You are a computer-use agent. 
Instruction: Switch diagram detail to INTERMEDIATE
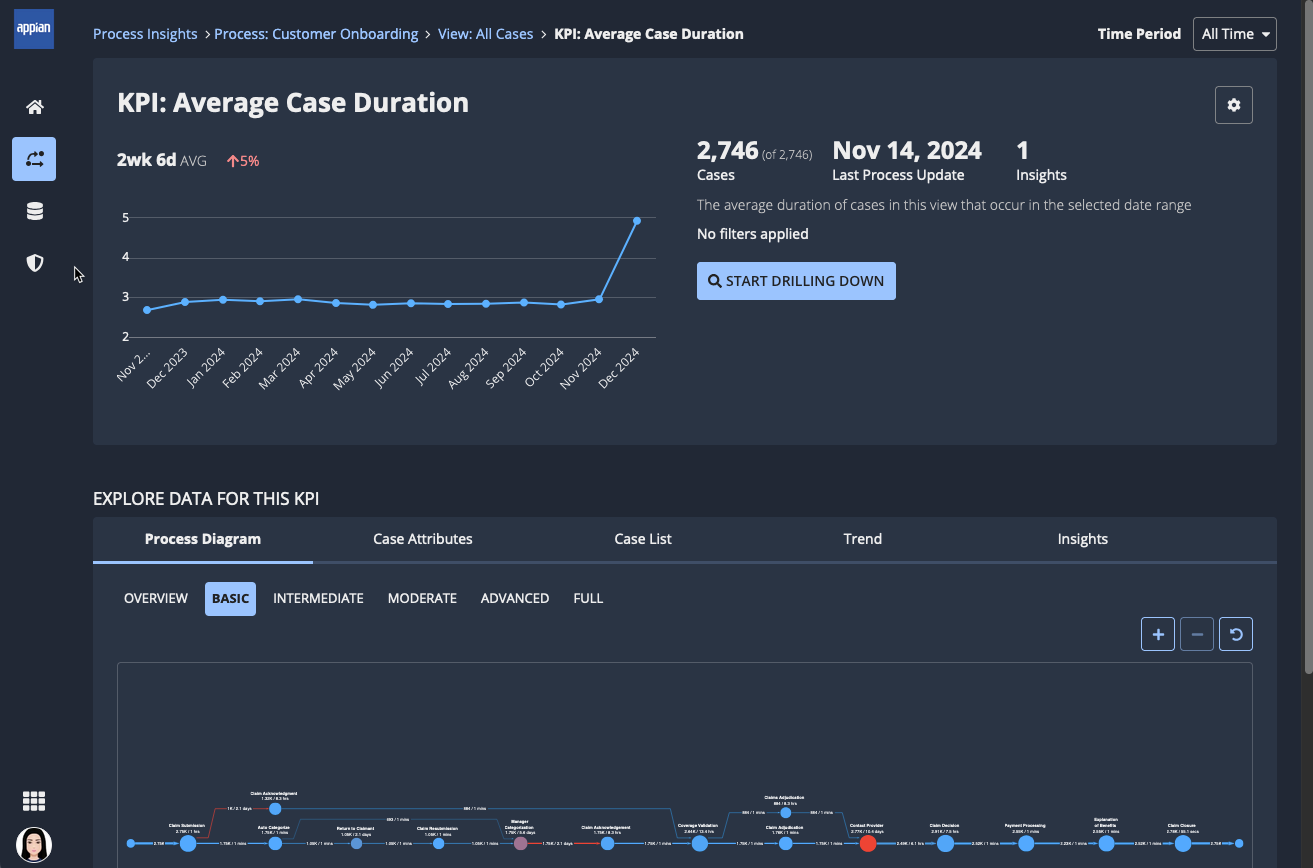click(318, 598)
